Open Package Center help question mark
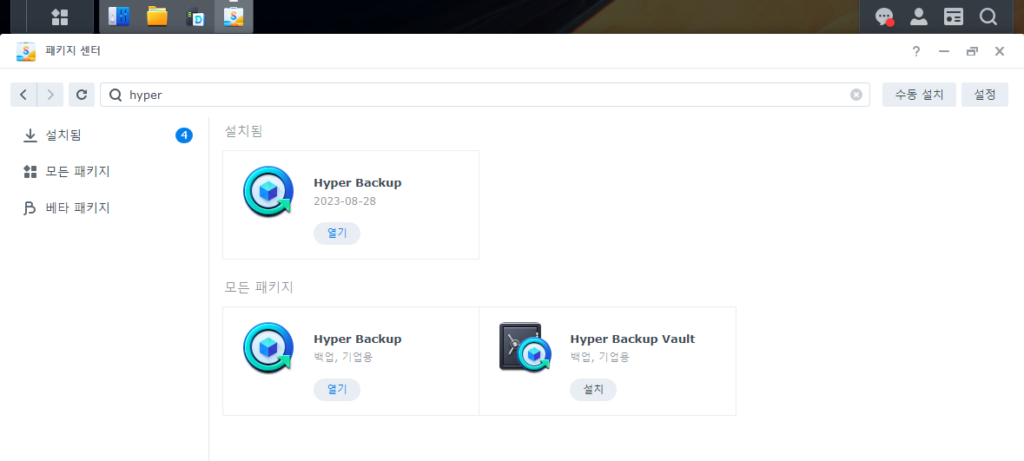The height and width of the screenshot is (461, 1024). pos(916,51)
